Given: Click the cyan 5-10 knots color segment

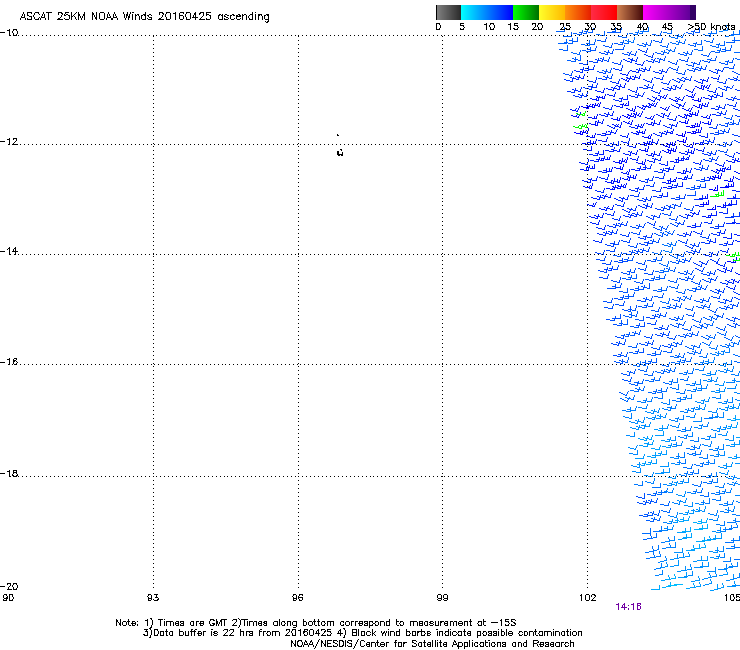Looking at the screenshot, I should tap(474, 12).
